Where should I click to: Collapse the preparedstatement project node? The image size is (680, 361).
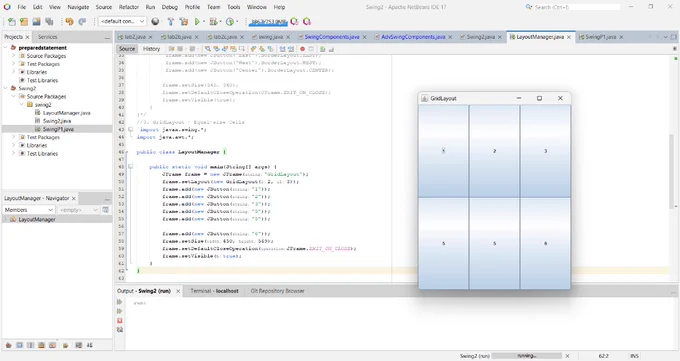click(x=6, y=48)
